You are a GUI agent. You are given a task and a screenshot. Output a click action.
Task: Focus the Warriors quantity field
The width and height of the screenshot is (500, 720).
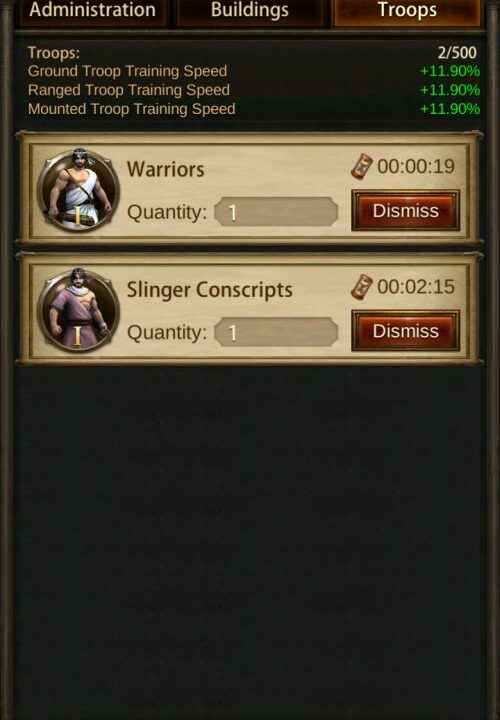click(276, 212)
